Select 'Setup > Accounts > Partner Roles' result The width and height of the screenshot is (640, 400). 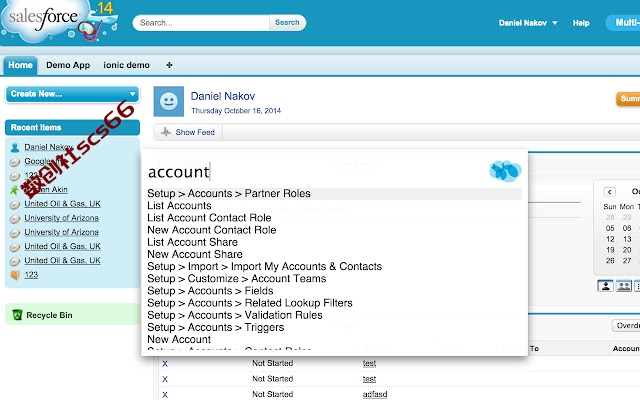[334, 193]
